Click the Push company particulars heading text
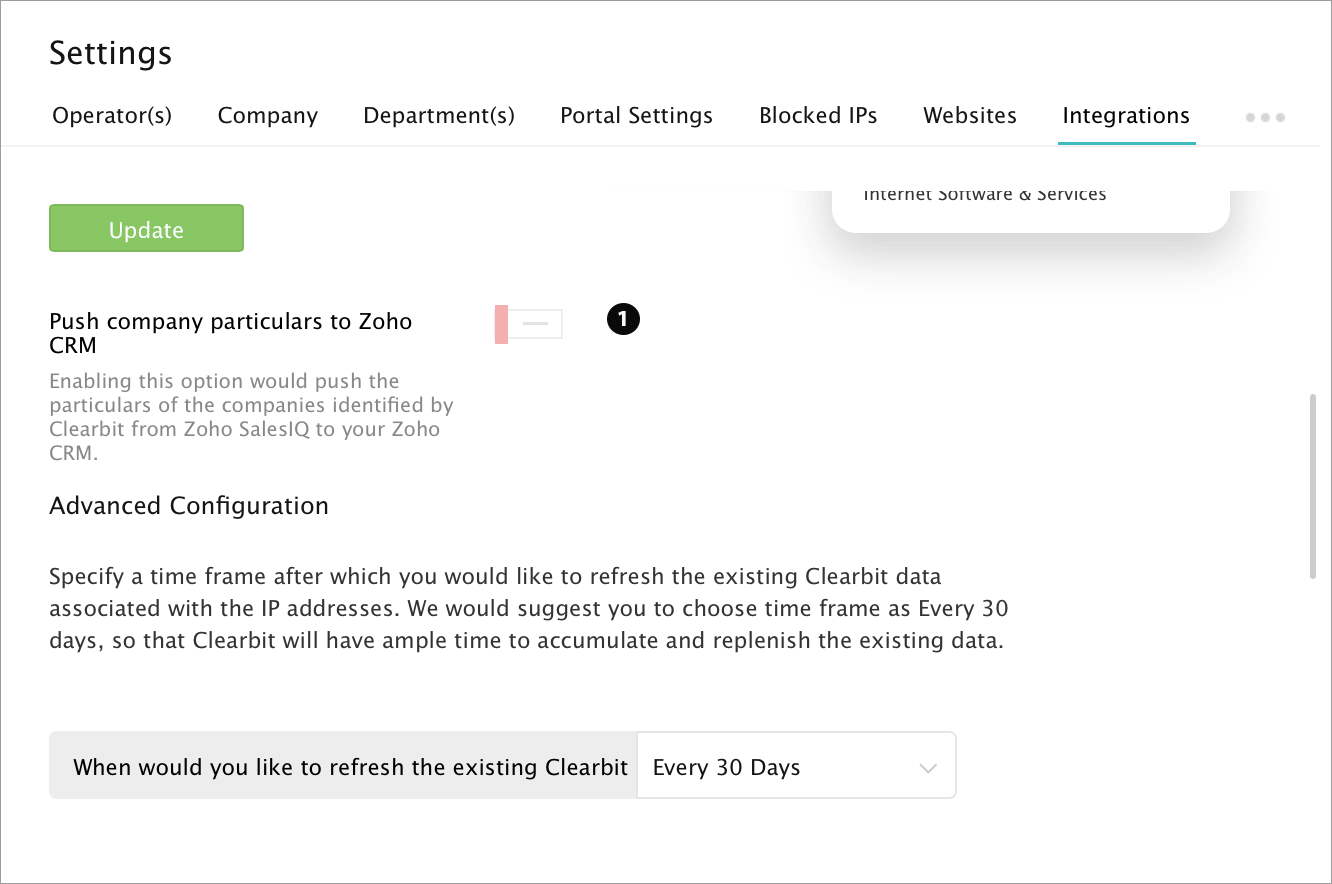Screen dimensions: 1332x884 231,334
